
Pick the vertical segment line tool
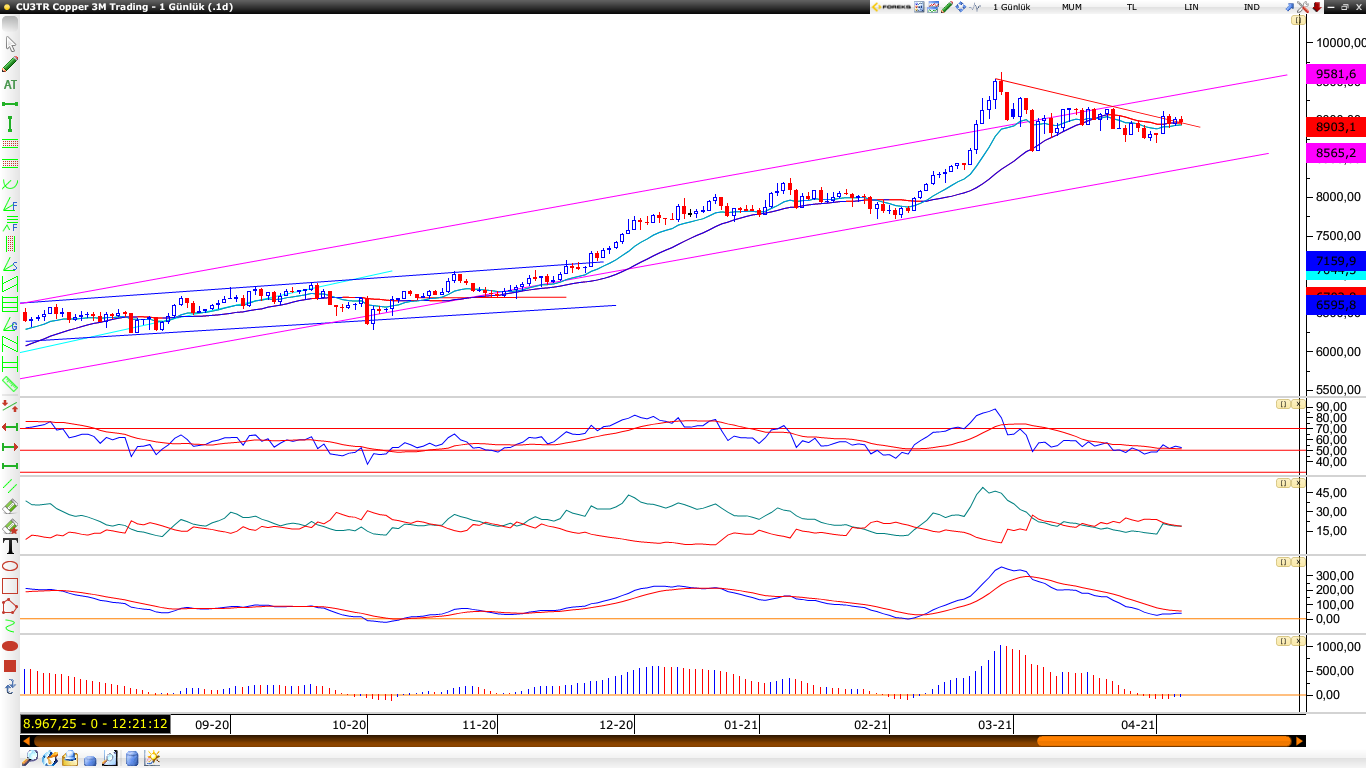pos(11,124)
